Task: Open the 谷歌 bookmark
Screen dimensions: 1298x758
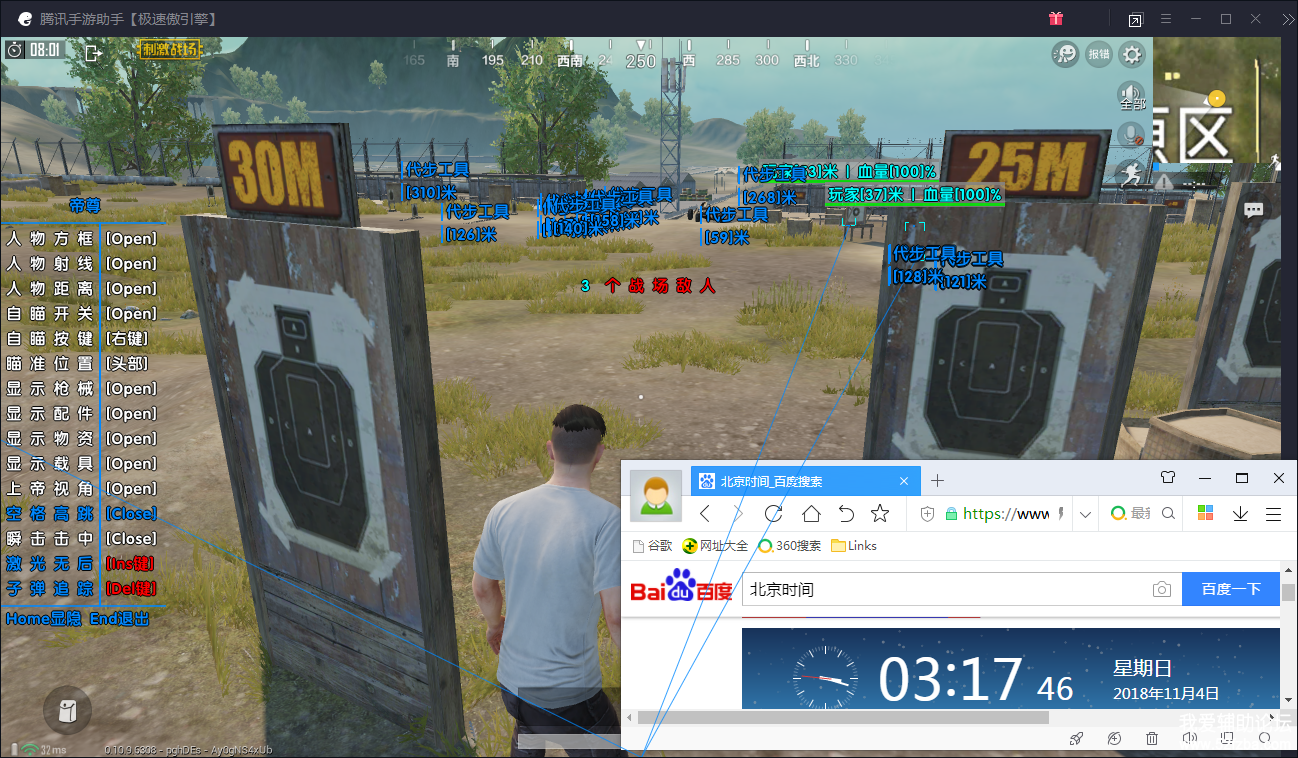Action: pos(652,546)
